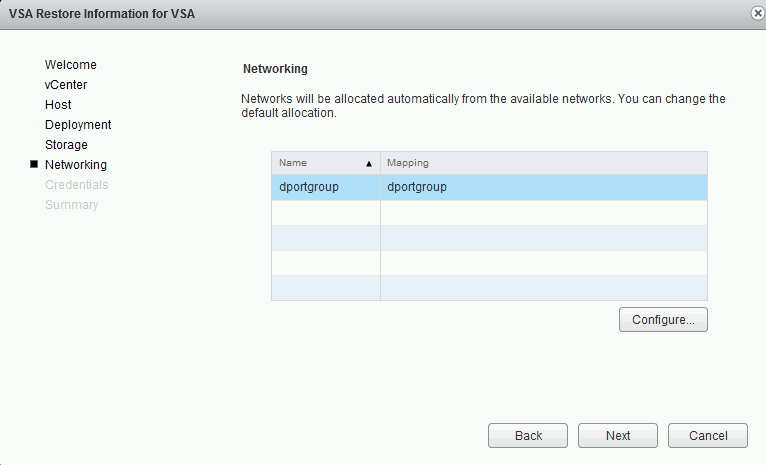Proceed with the Next button
The image size is (766, 465).
617,435
